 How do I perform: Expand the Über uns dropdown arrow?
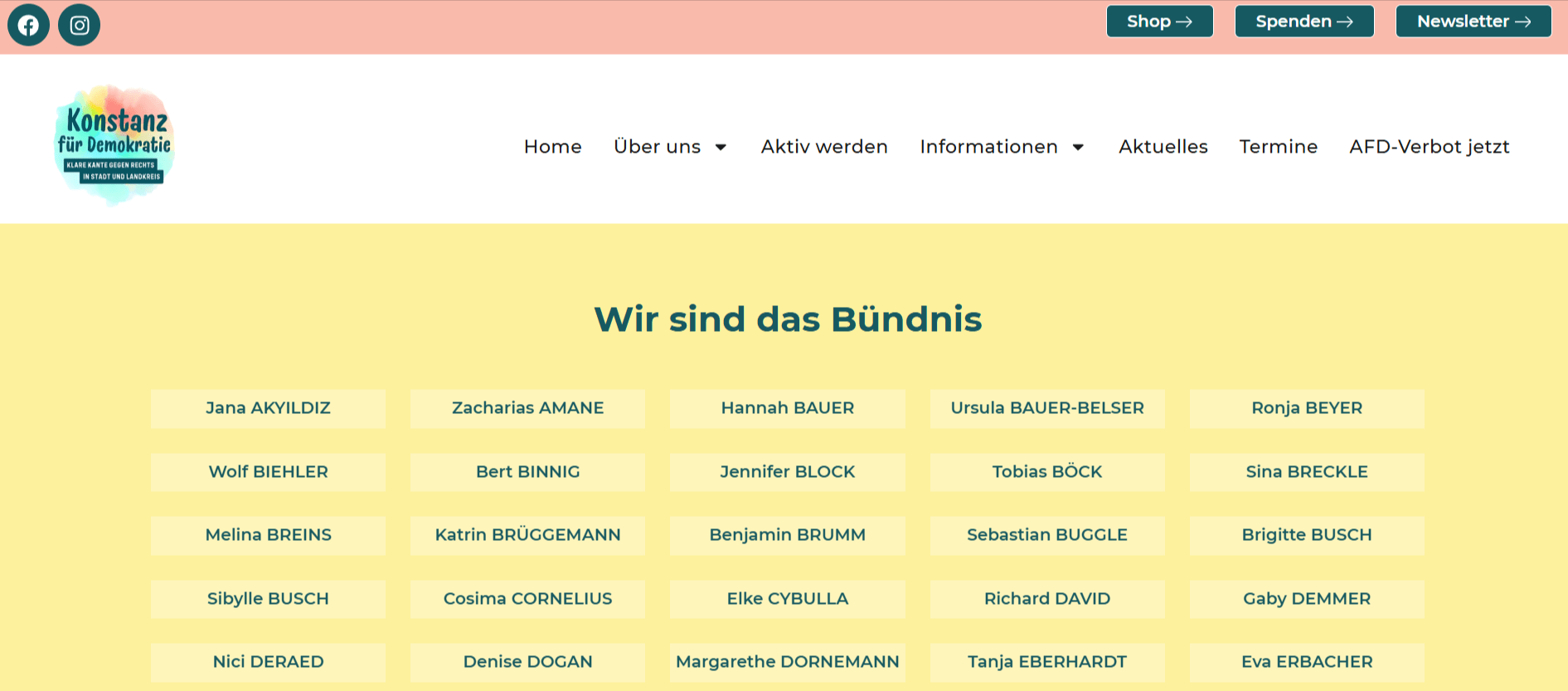click(721, 148)
